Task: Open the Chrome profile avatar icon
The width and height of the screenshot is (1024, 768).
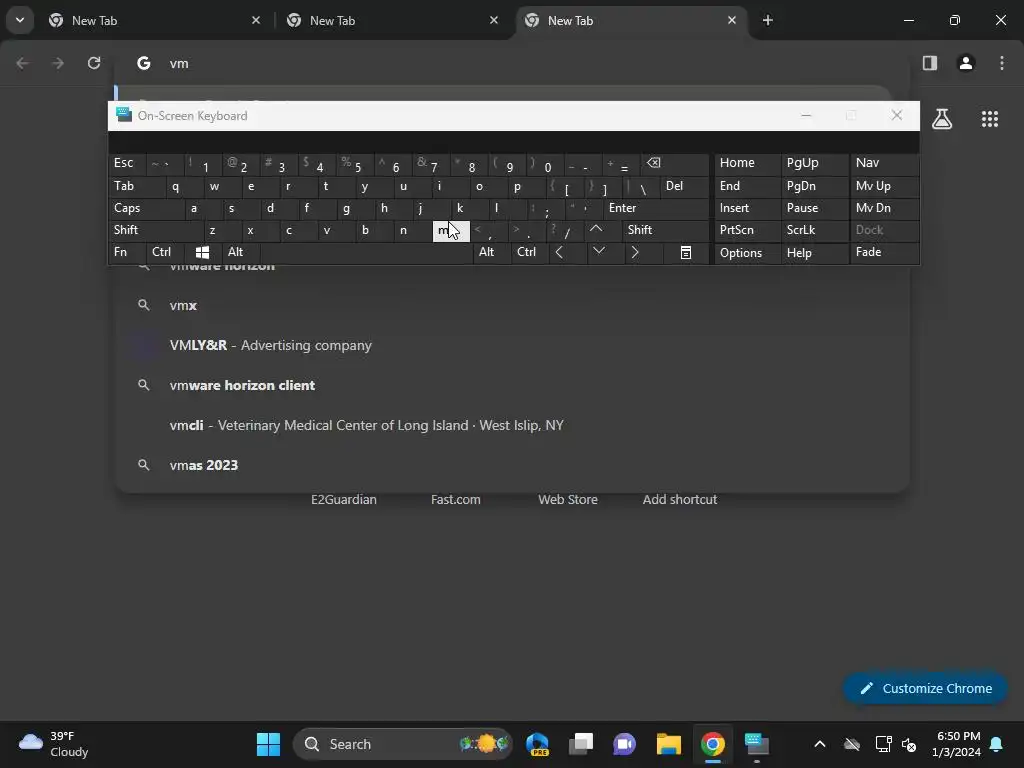Action: click(966, 63)
